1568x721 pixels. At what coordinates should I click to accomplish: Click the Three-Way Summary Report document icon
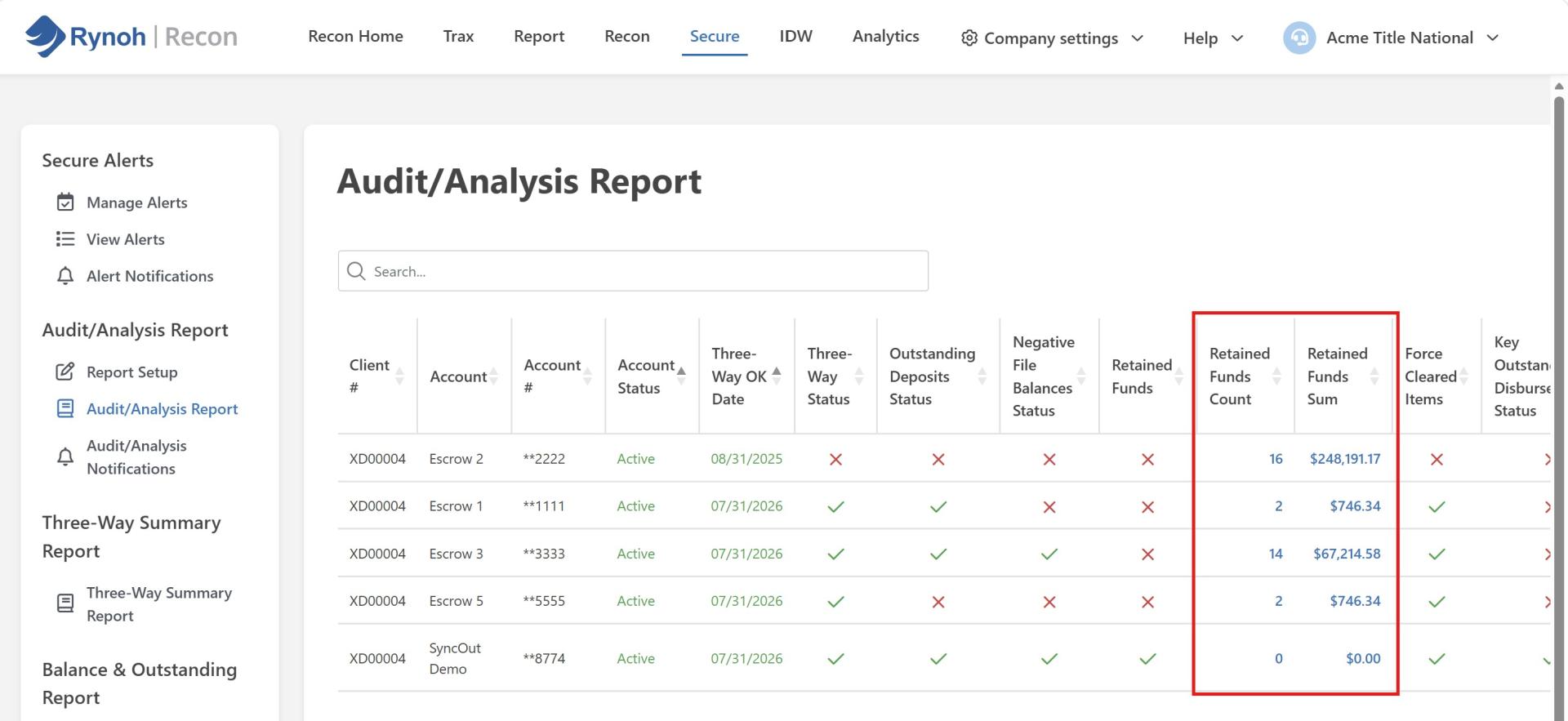tap(65, 603)
